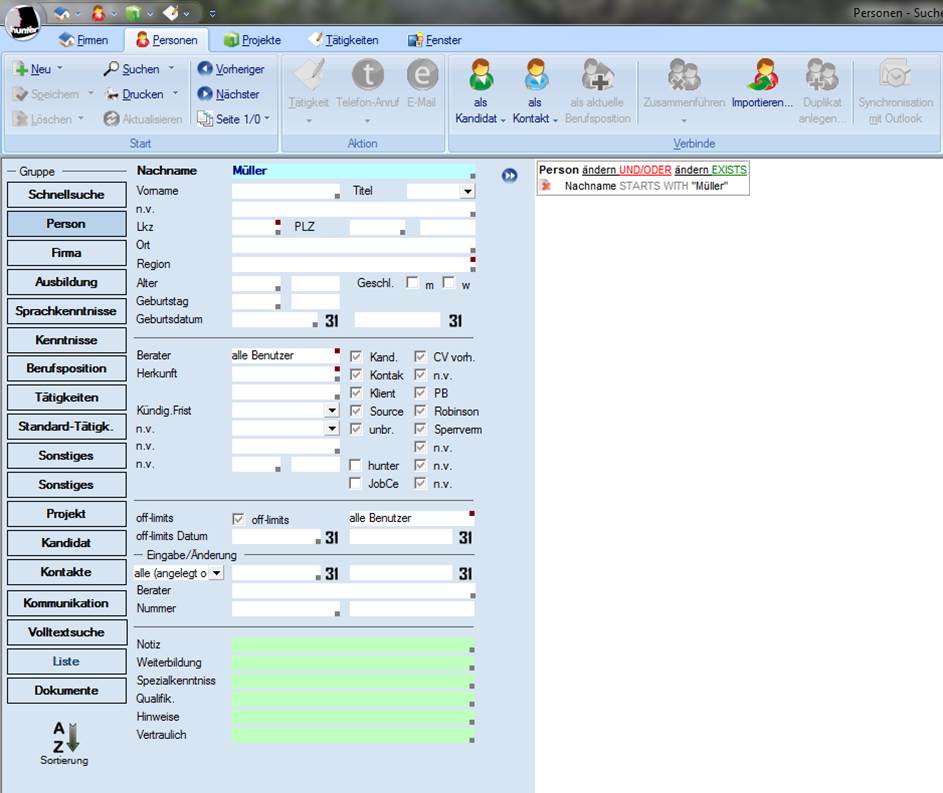Open the Geburtsdatum calendar picker icon
Image resolution: width=943 pixels, height=793 pixels.
pos(332,320)
